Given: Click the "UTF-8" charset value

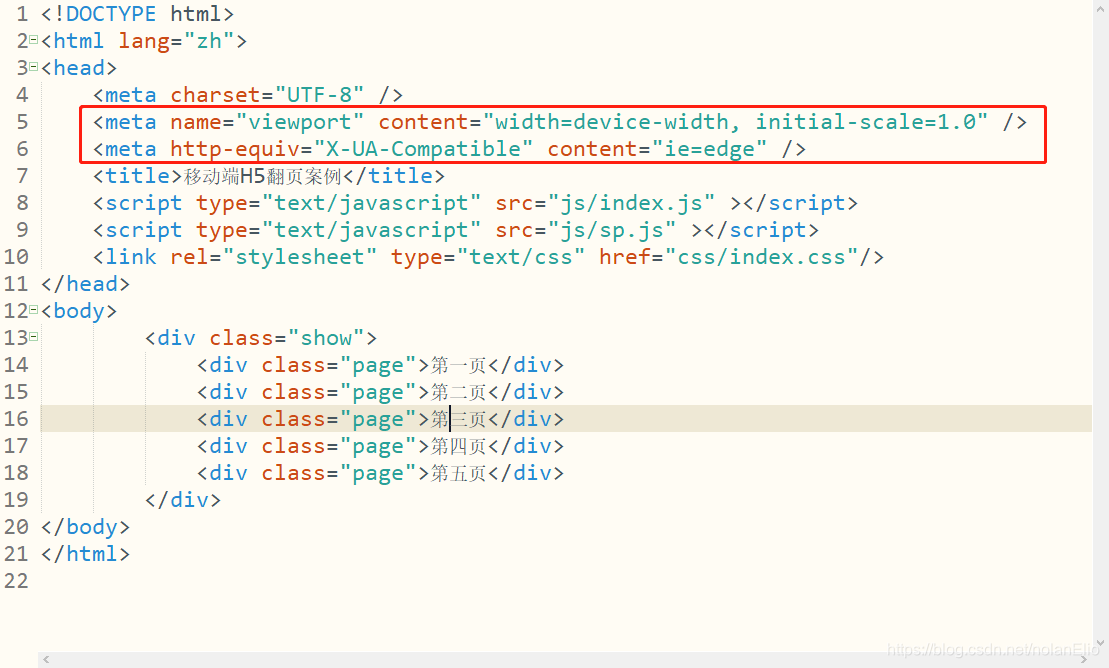Looking at the screenshot, I should click(319, 95).
